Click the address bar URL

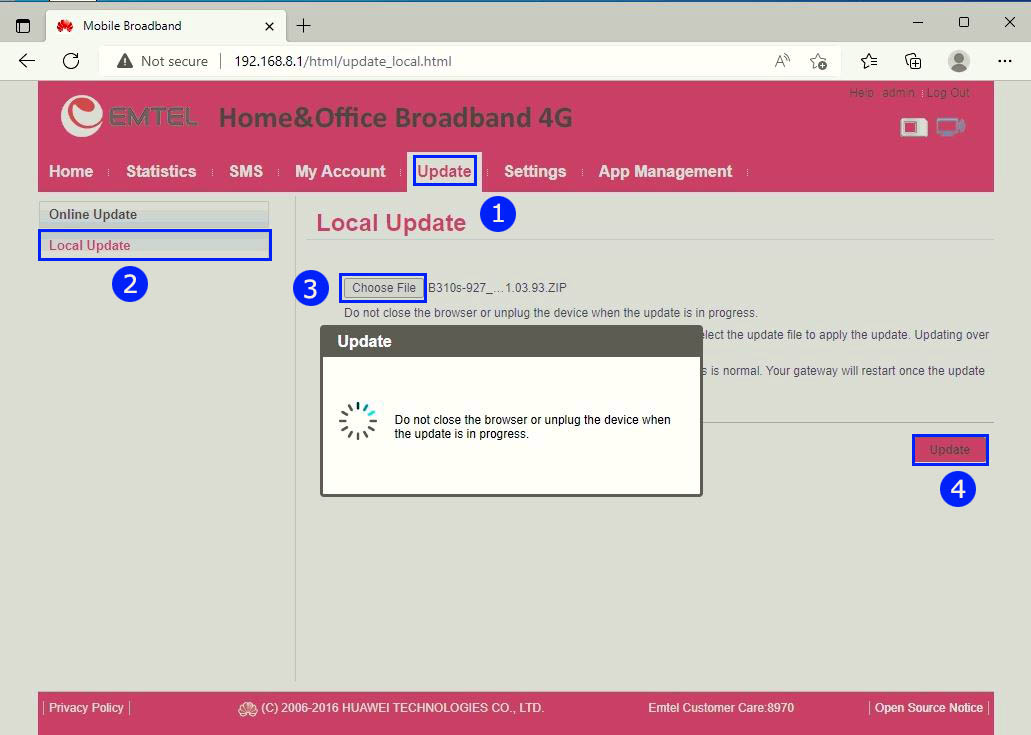pyautogui.click(x=343, y=61)
